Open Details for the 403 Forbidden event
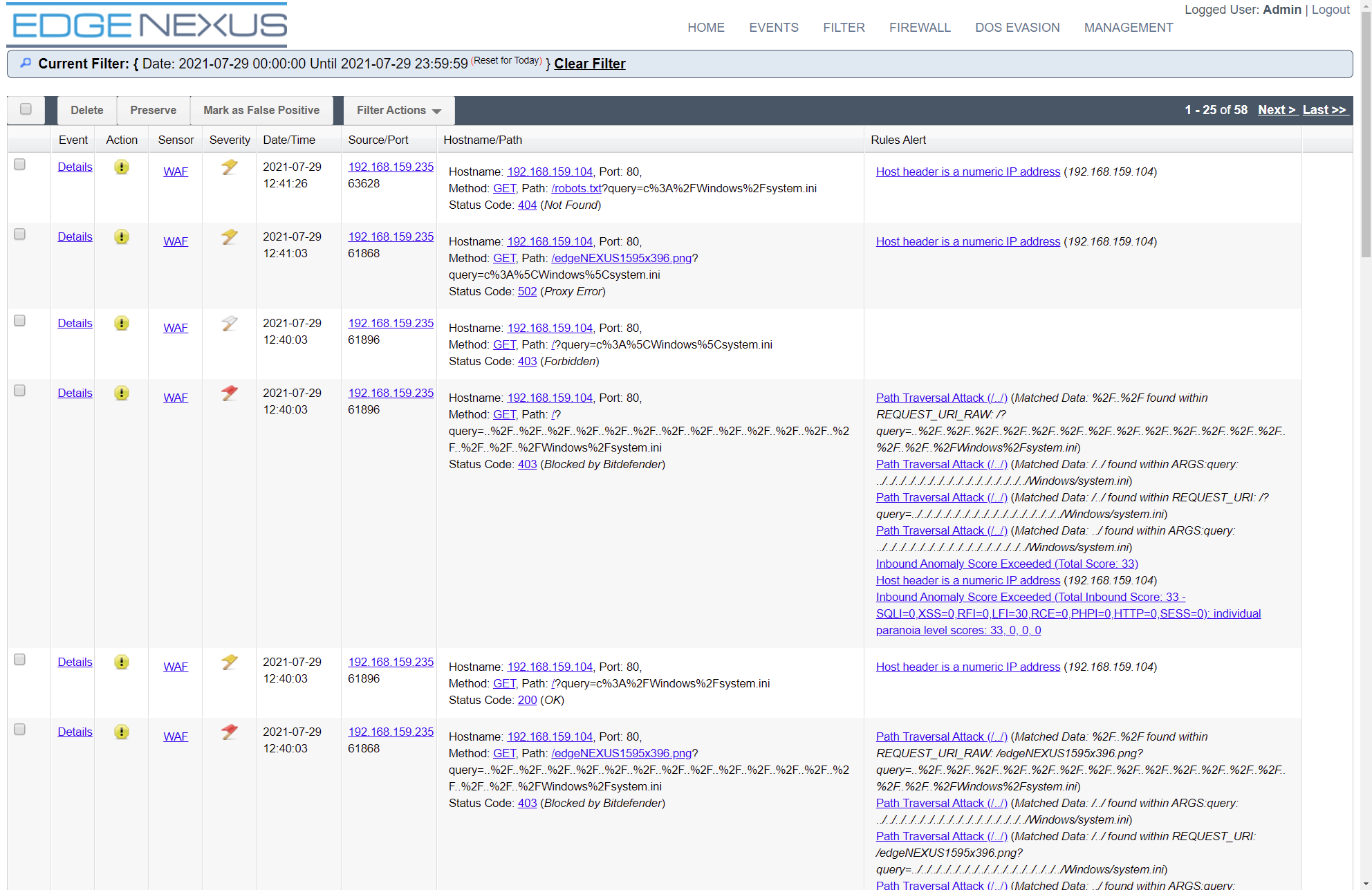The height and width of the screenshot is (890, 1372). point(75,323)
